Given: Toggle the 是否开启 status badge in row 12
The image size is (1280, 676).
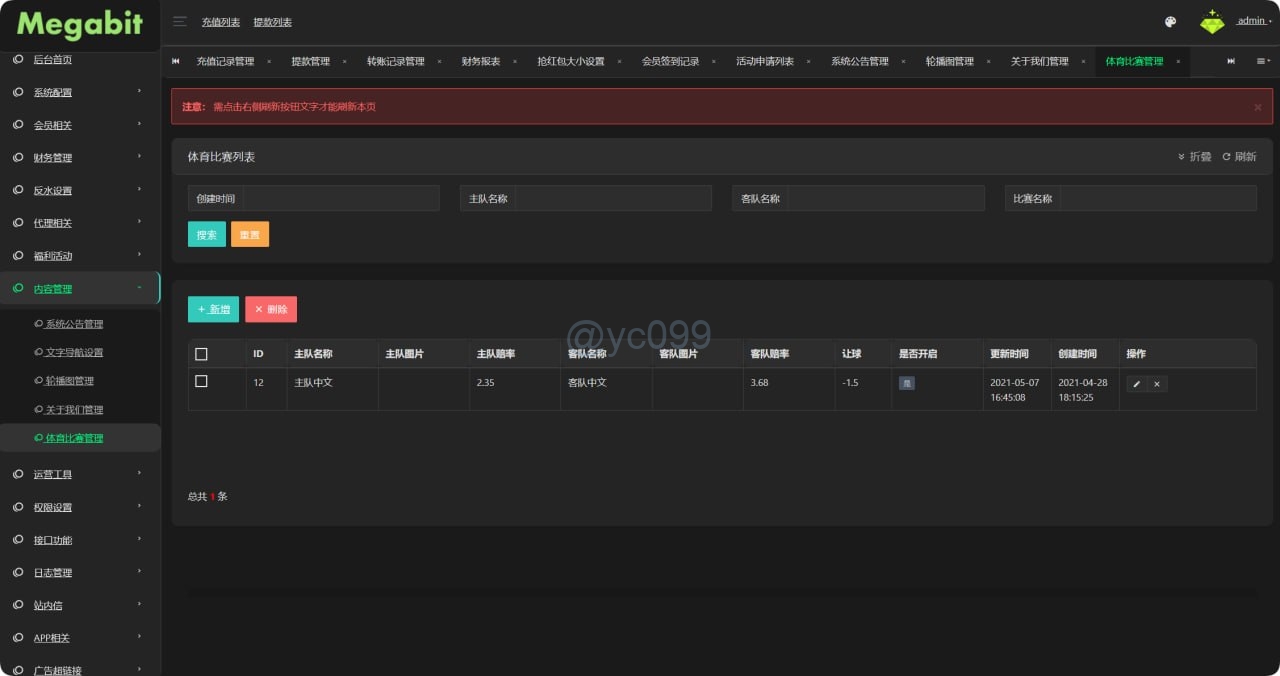Looking at the screenshot, I should click(x=906, y=383).
